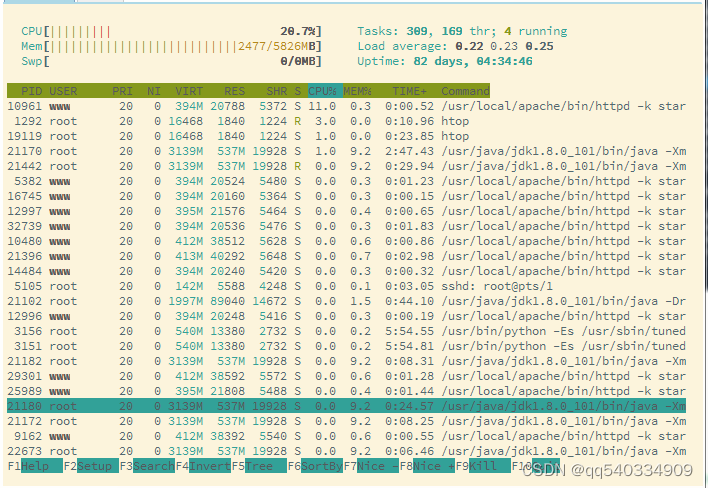Sort processes by RES column
Viewport: 708px width, 488px height.
pyautogui.click(x=234, y=91)
